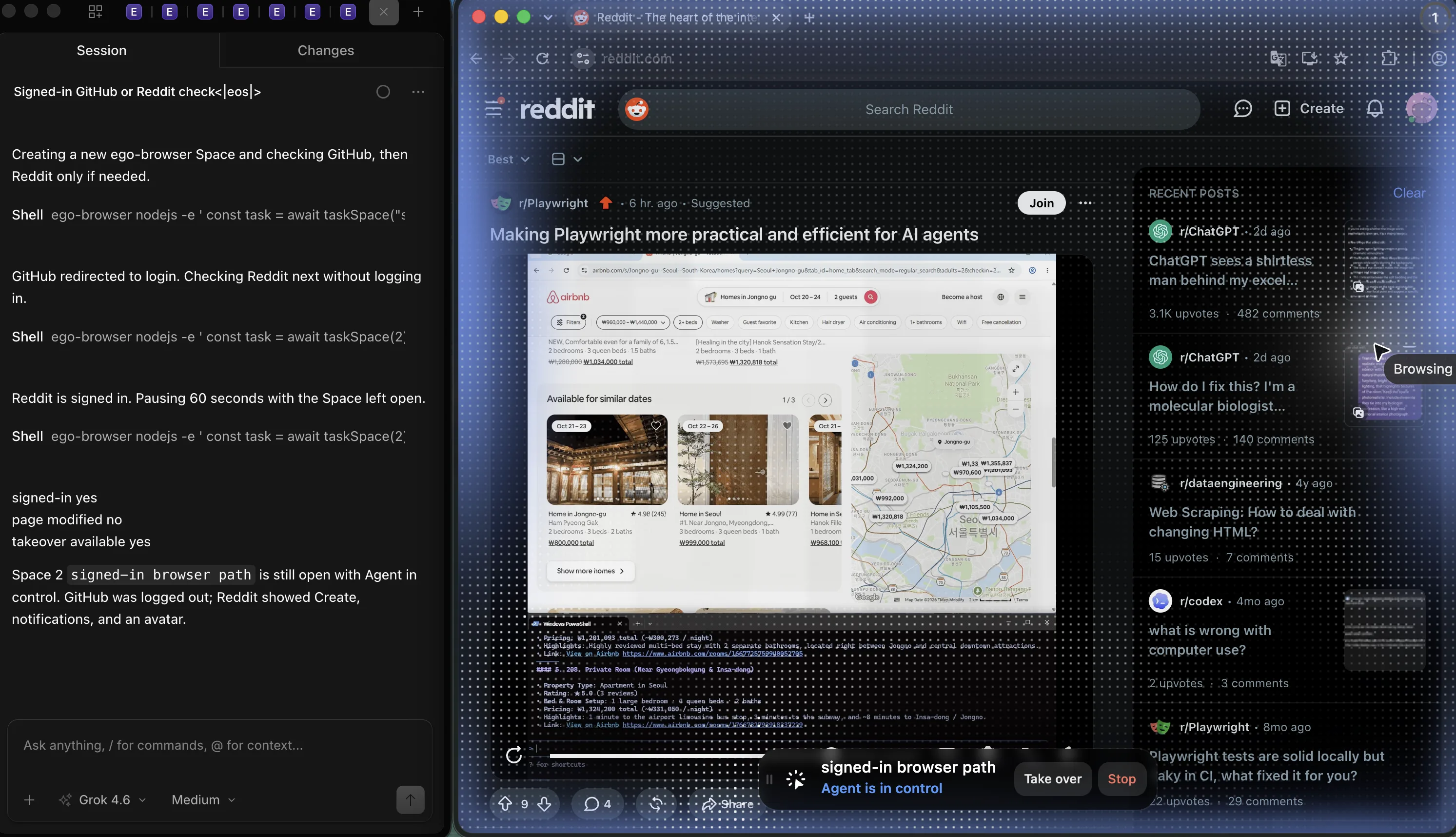Pause the agent with the pause icon
The image size is (1456, 837).
click(769, 779)
